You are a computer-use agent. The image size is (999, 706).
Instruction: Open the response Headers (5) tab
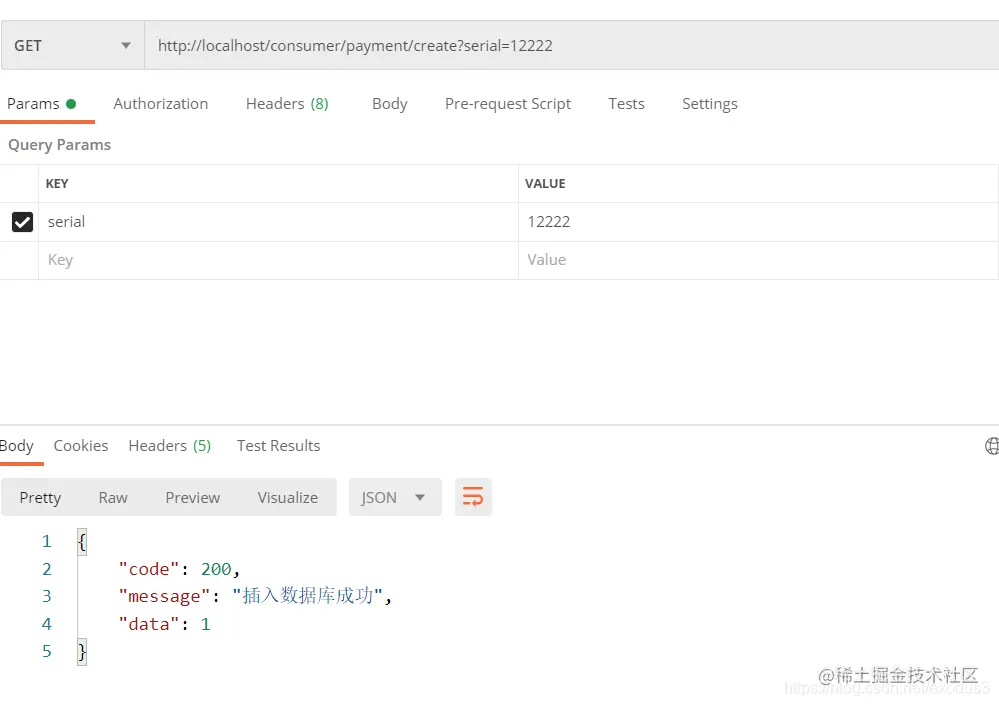[169, 445]
